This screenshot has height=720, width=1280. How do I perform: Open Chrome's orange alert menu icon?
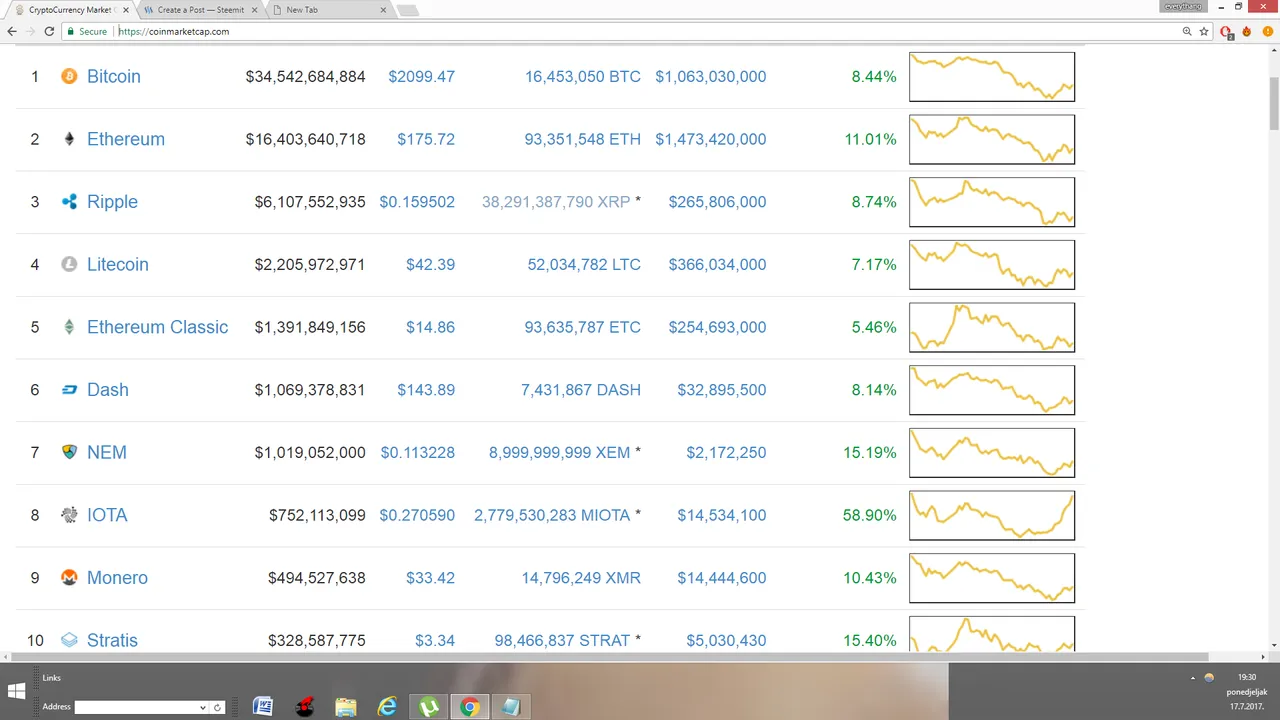pyautogui.click(x=1266, y=31)
